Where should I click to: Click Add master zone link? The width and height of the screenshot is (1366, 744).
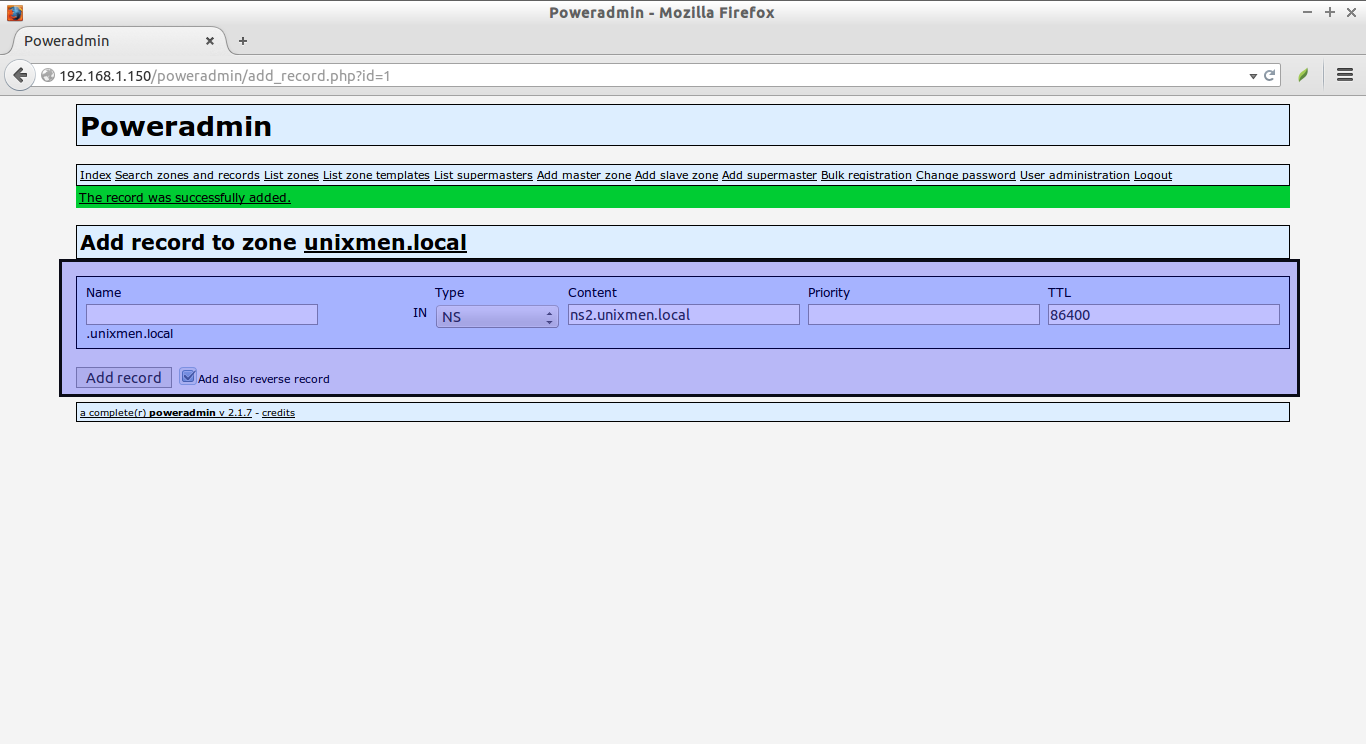[x=584, y=175]
